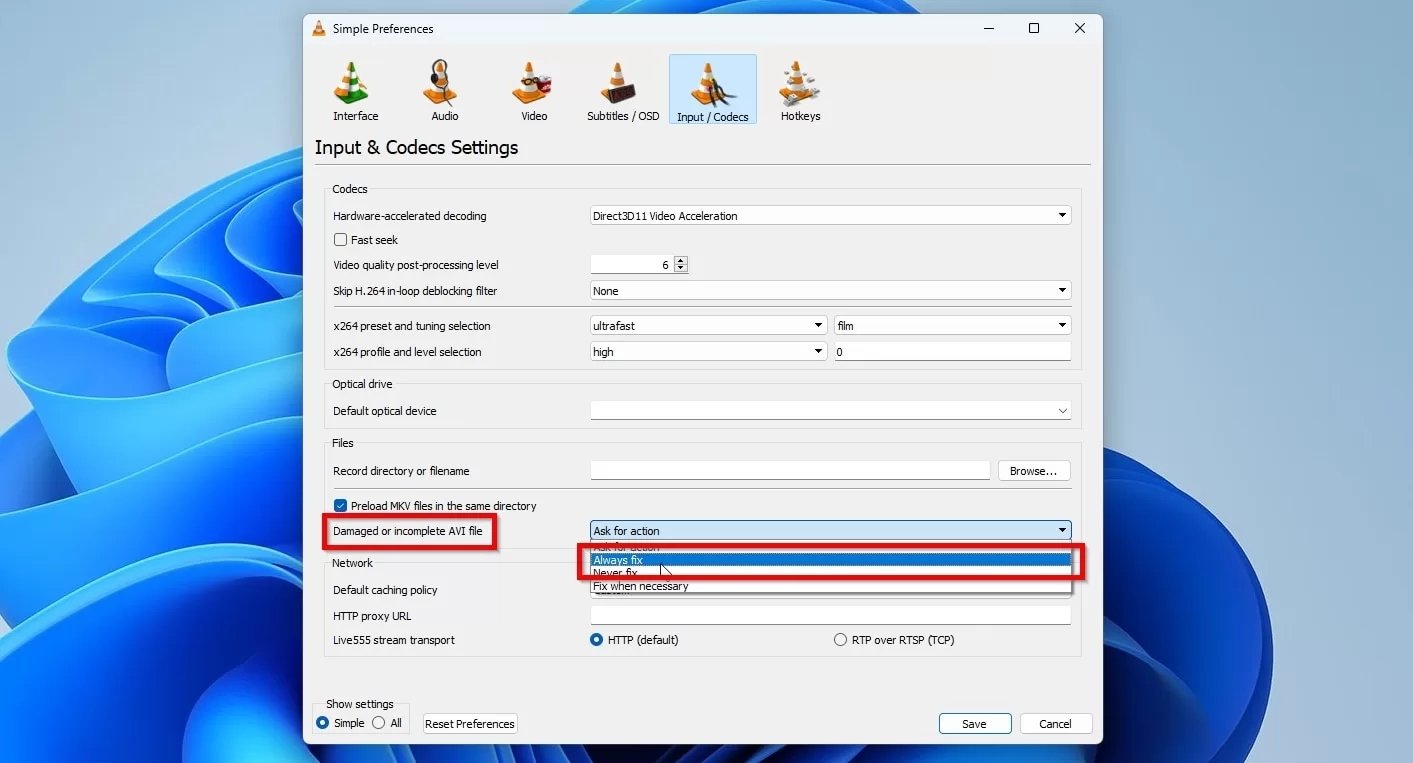Open the Skip H.264 deblocking filter dropdown
The width and height of the screenshot is (1413, 763).
(x=1059, y=290)
